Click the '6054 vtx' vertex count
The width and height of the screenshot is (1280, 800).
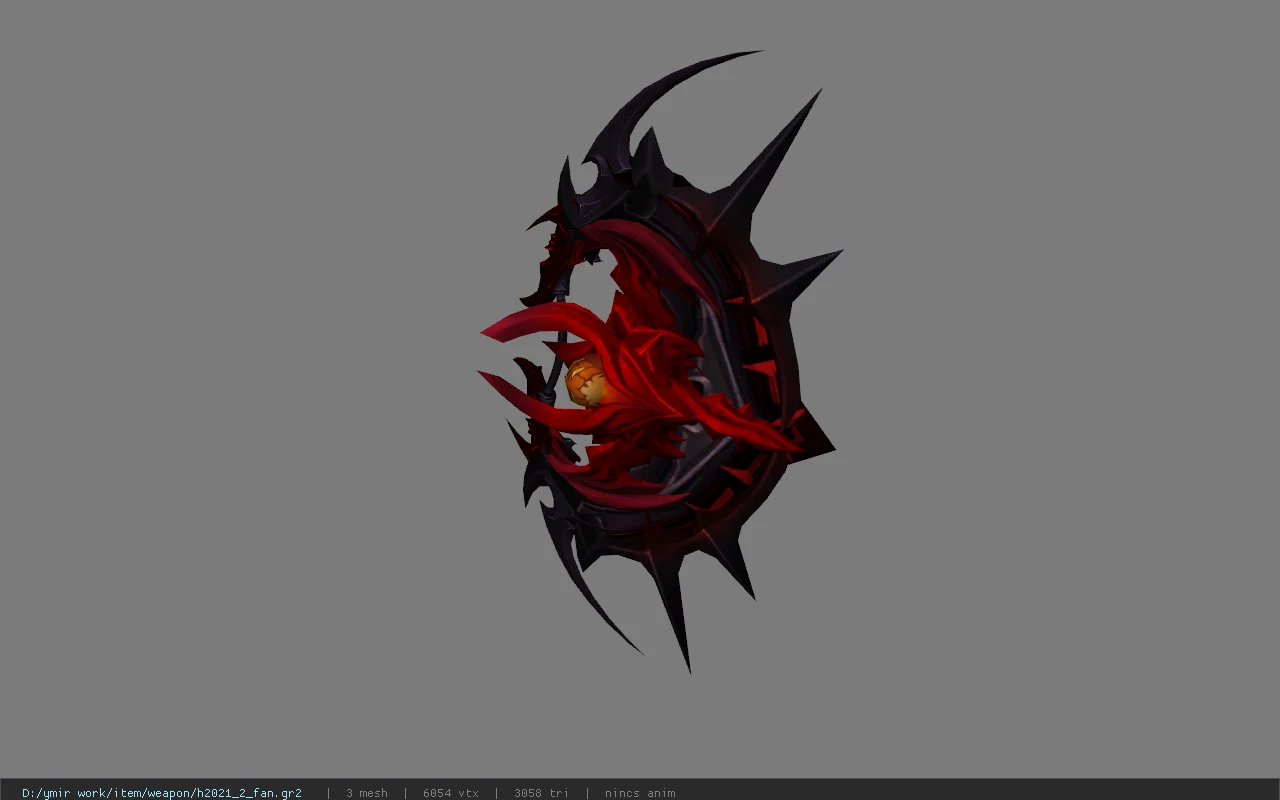pyautogui.click(x=451, y=793)
